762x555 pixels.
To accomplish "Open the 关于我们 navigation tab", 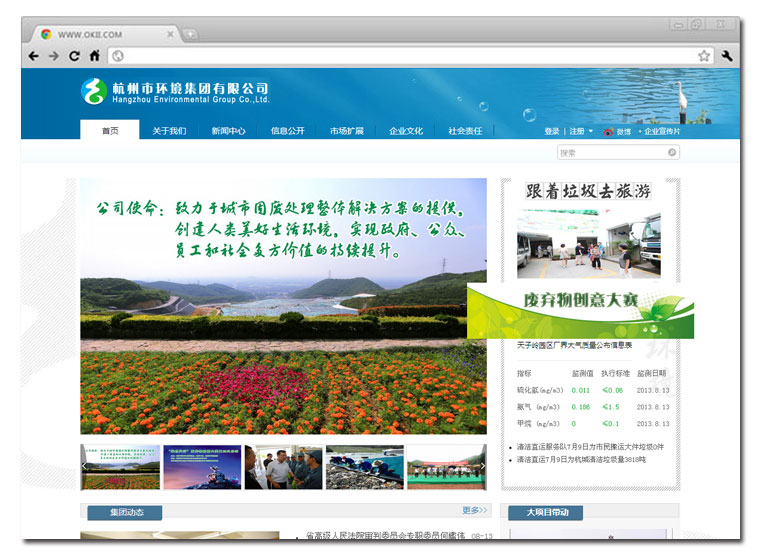I will [x=169, y=131].
